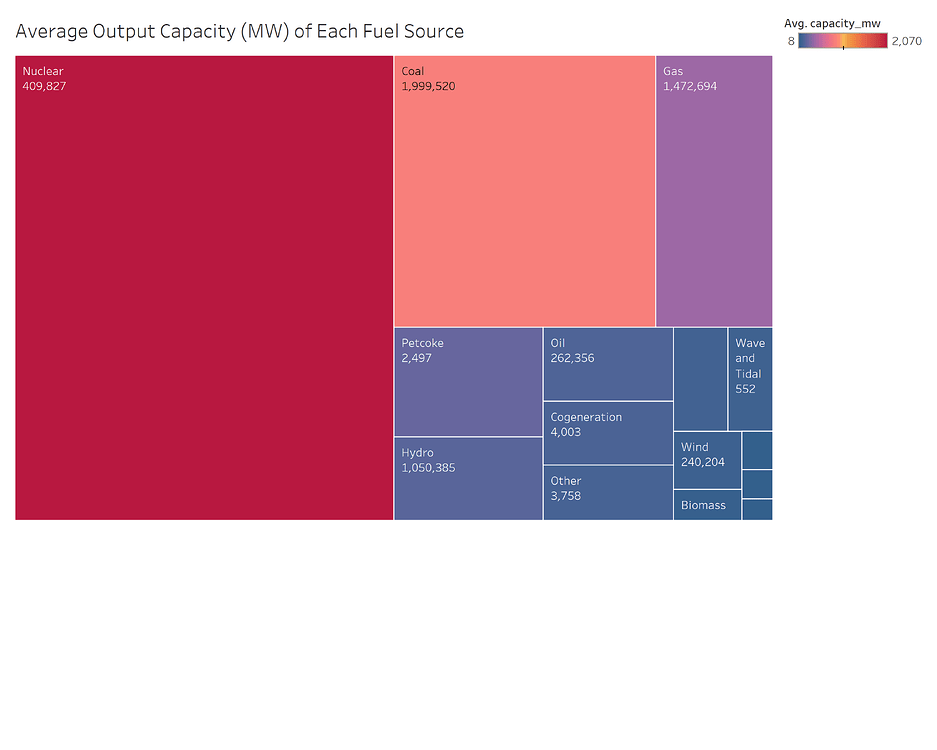The image size is (937, 750).
Task: Select the purple Gas tile
Action: (x=714, y=191)
